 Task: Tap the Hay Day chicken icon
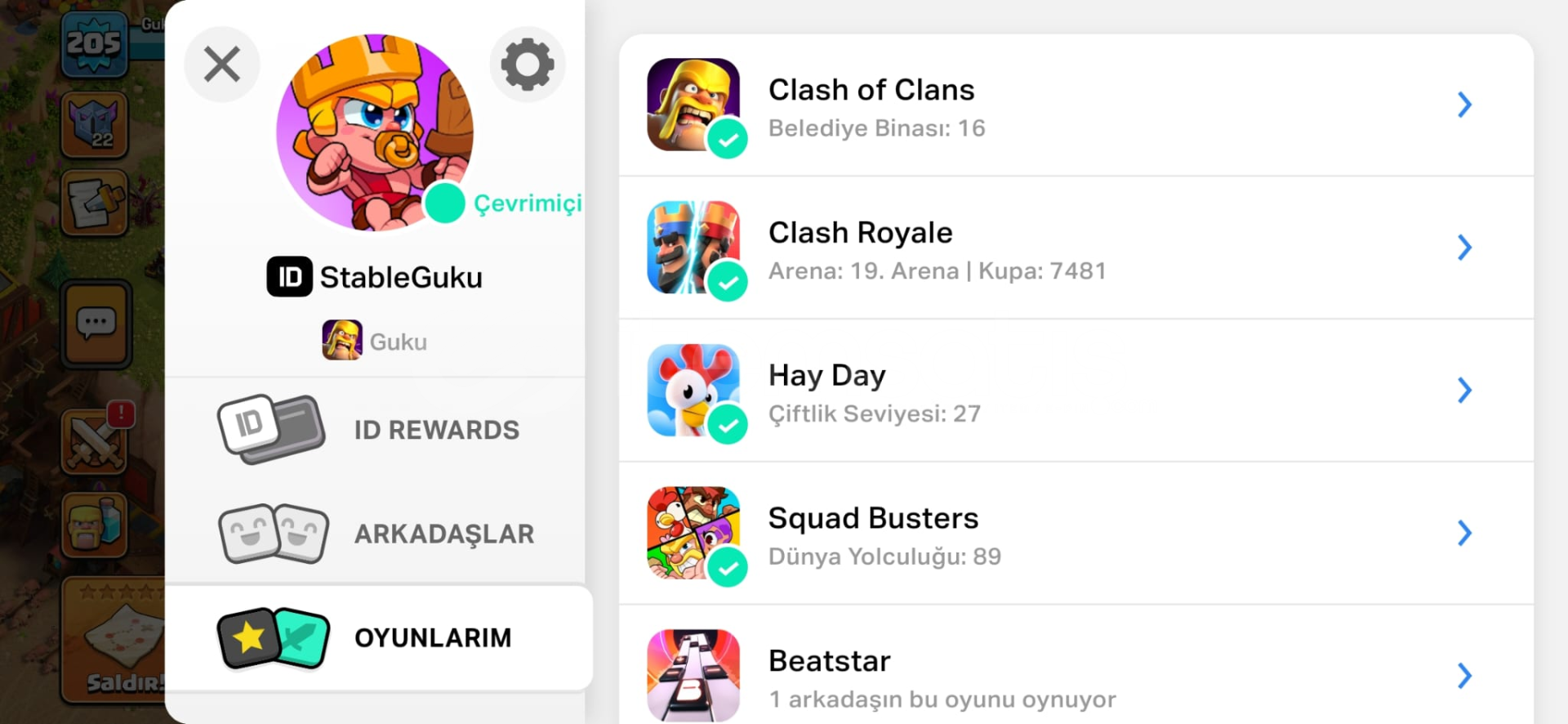click(693, 390)
